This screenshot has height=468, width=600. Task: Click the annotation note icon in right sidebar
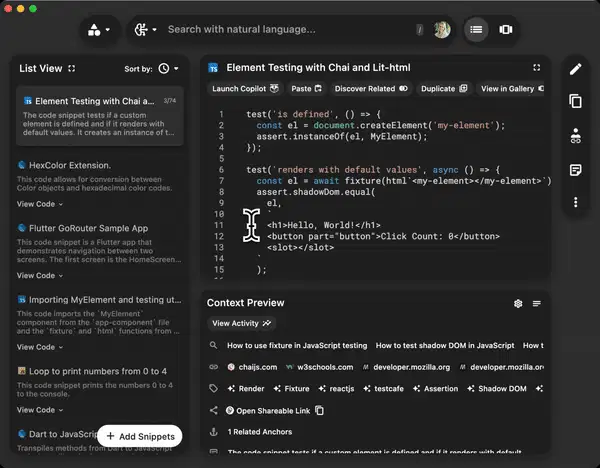[x=576, y=170]
